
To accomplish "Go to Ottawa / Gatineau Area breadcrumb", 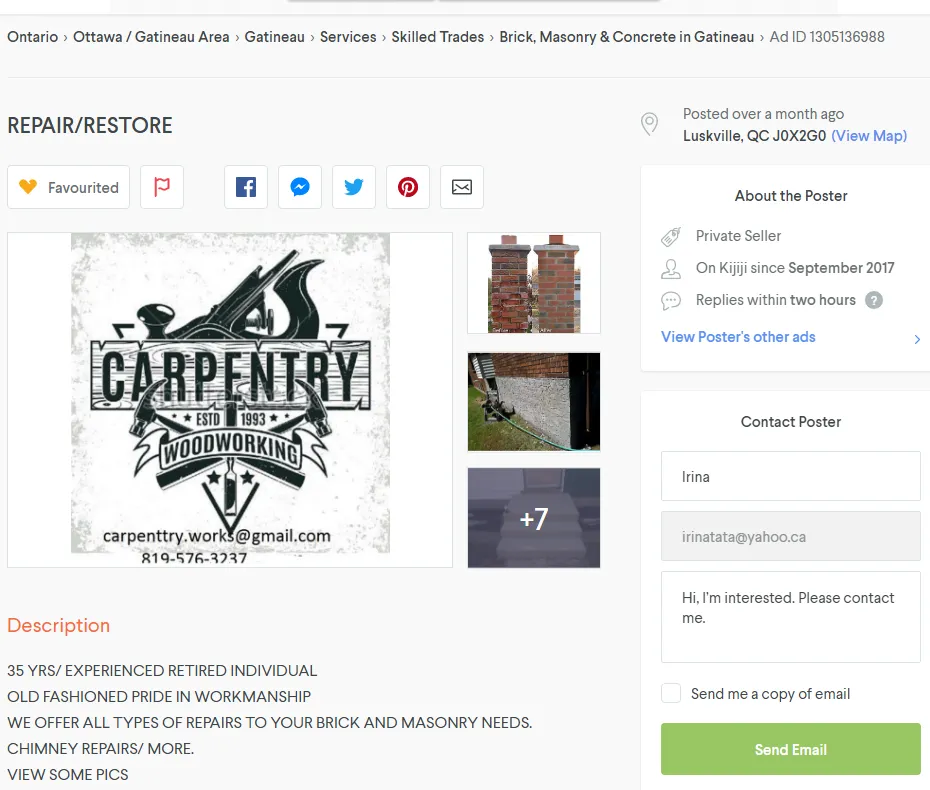I will click(151, 37).
